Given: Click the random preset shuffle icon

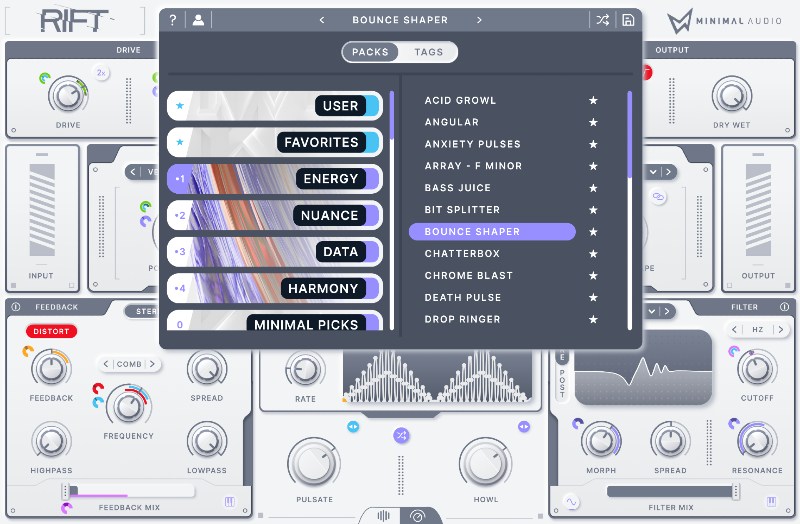Looking at the screenshot, I should (603, 20).
